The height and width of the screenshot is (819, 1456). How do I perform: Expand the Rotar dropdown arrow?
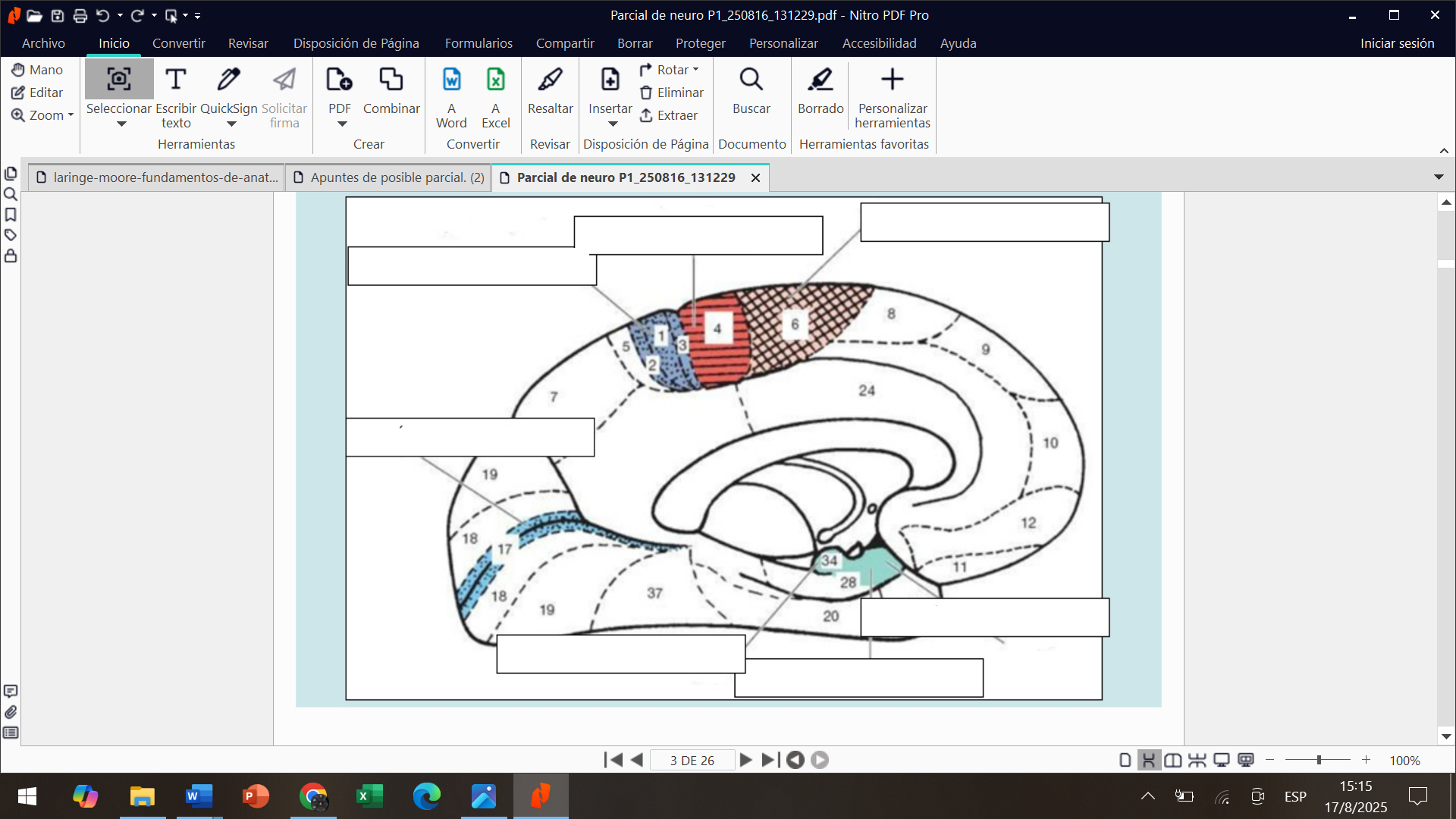695,70
